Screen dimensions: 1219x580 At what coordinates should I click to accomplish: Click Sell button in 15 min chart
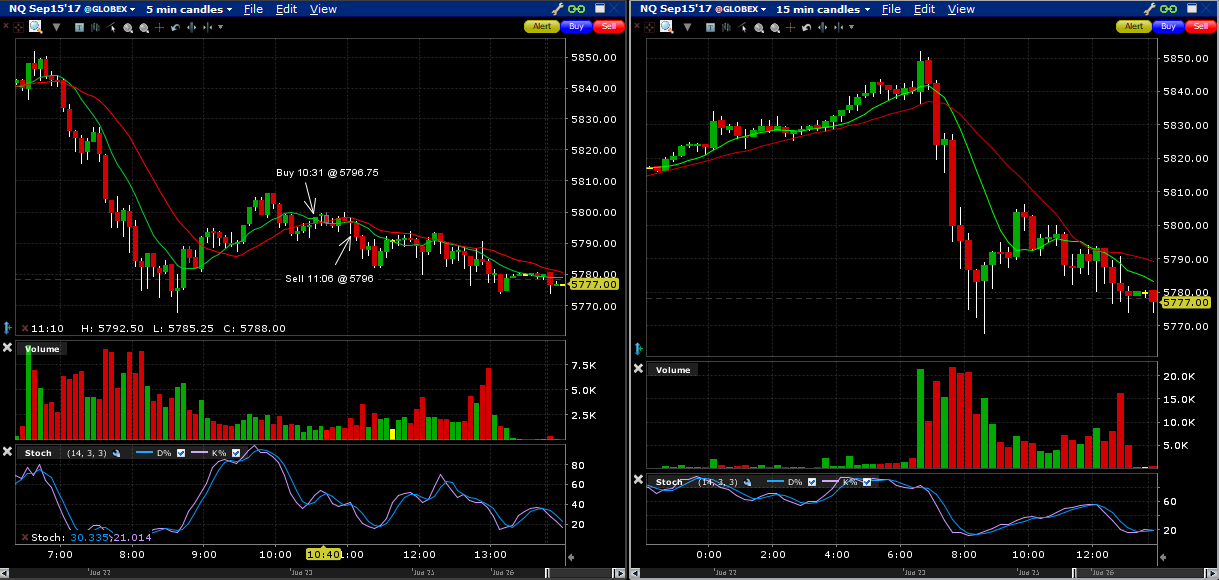tap(1200, 27)
